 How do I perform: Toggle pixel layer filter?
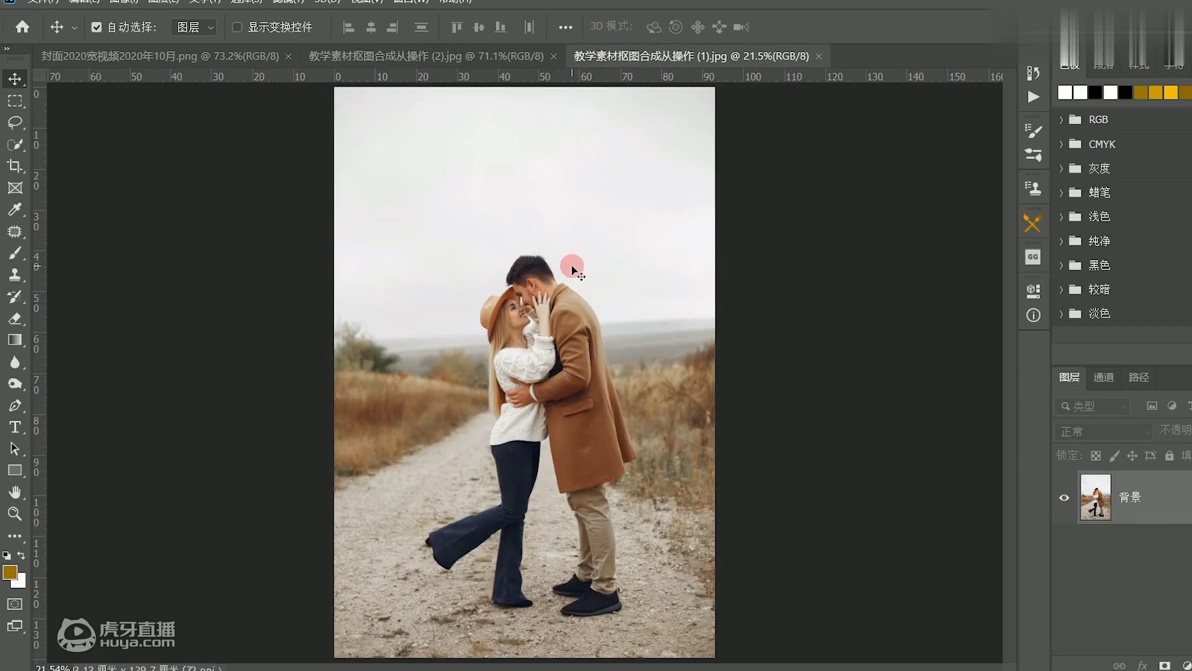[1152, 407]
